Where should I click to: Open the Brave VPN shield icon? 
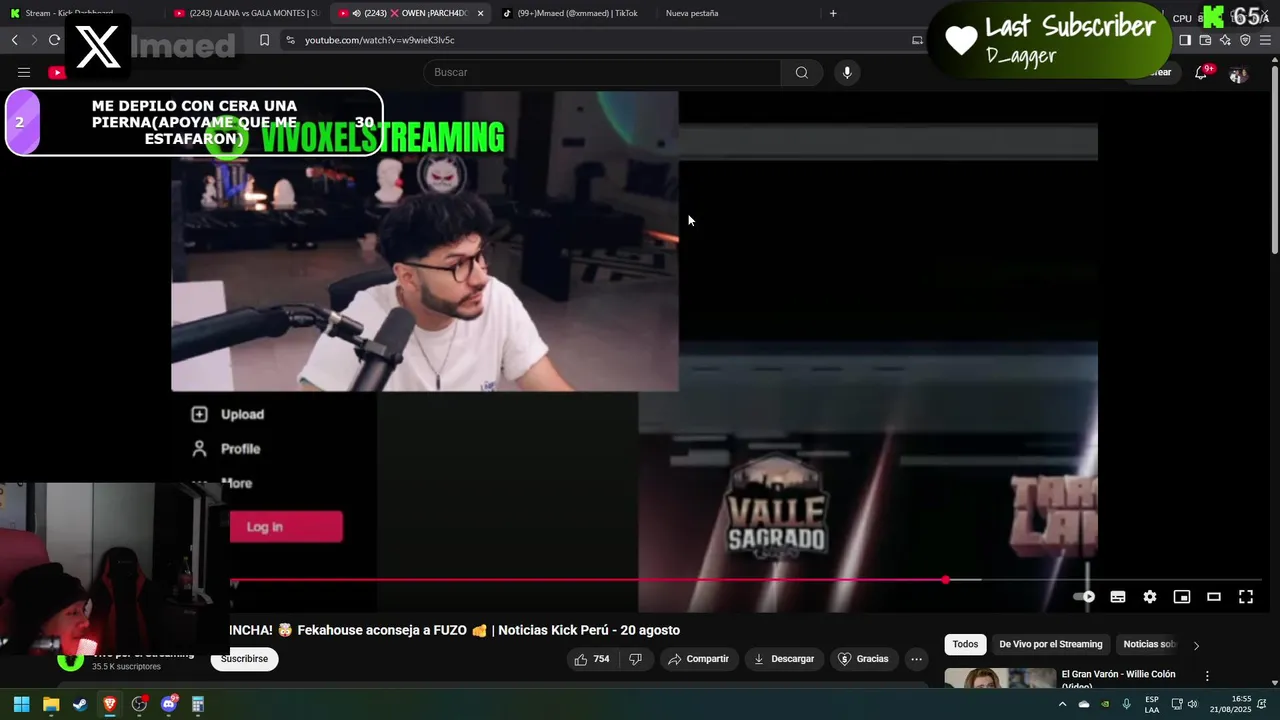tap(1245, 40)
